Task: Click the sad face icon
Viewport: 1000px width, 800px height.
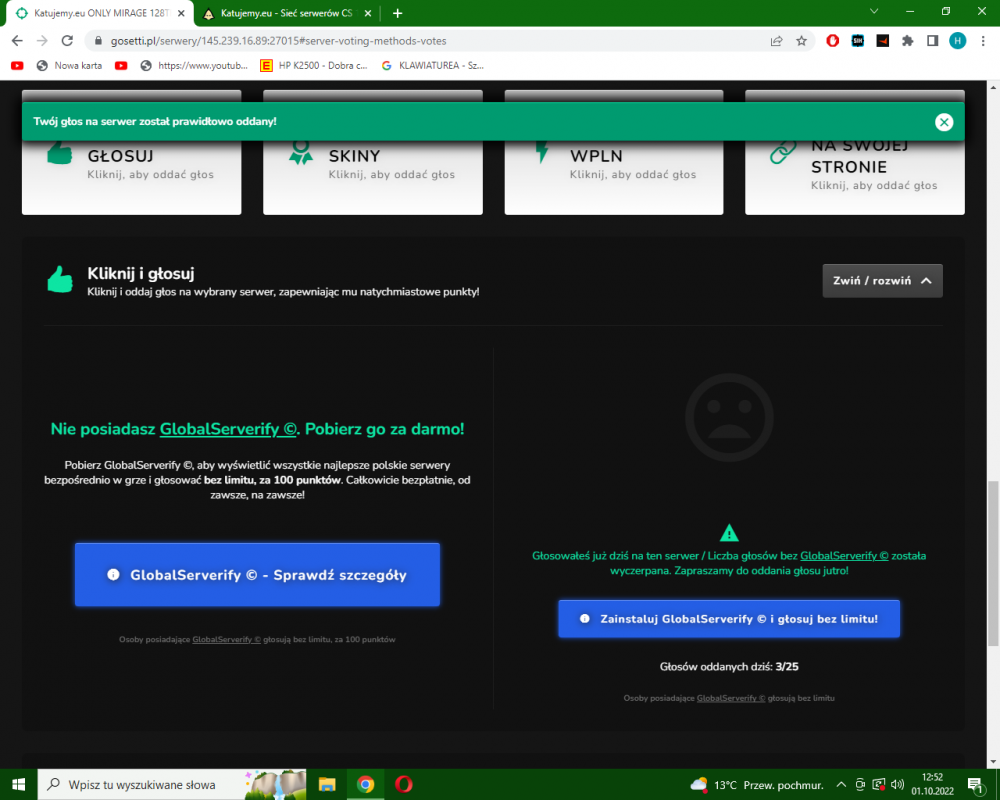Action: coord(729,418)
